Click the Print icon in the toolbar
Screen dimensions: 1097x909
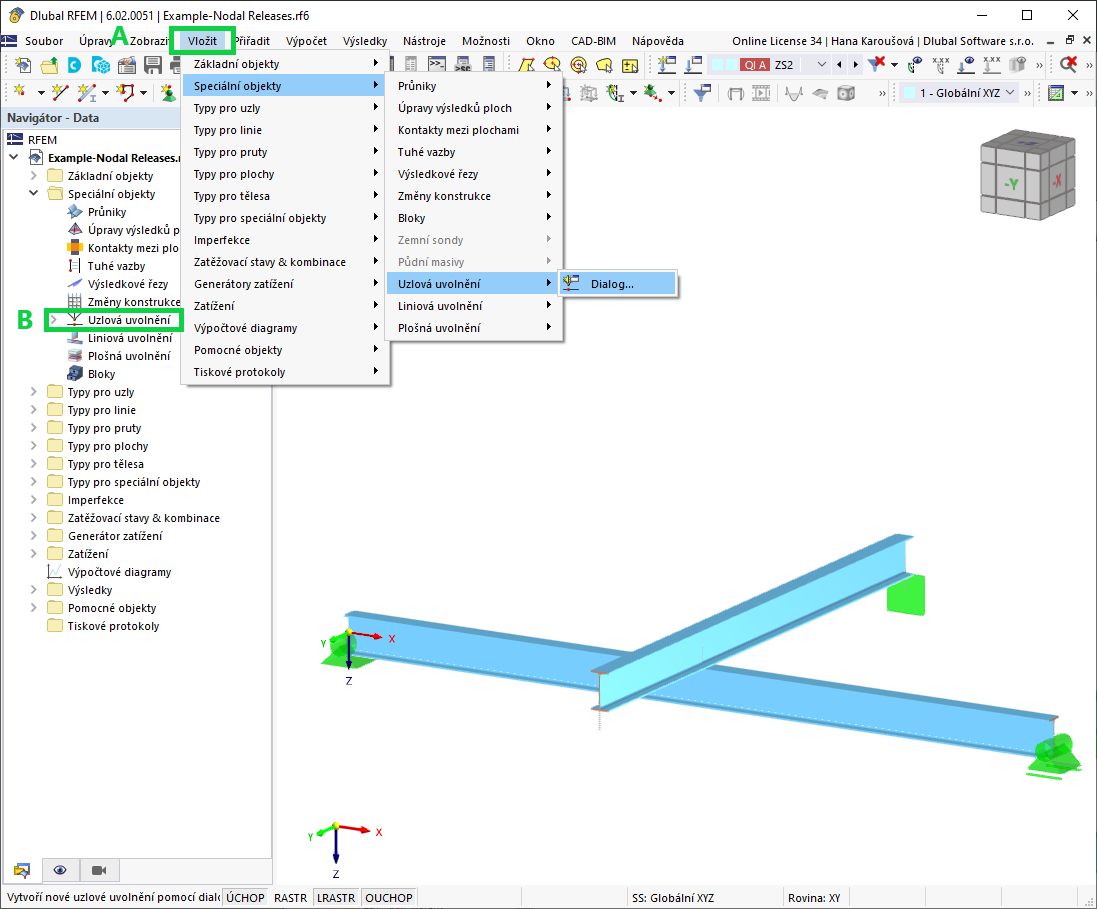pos(175,64)
